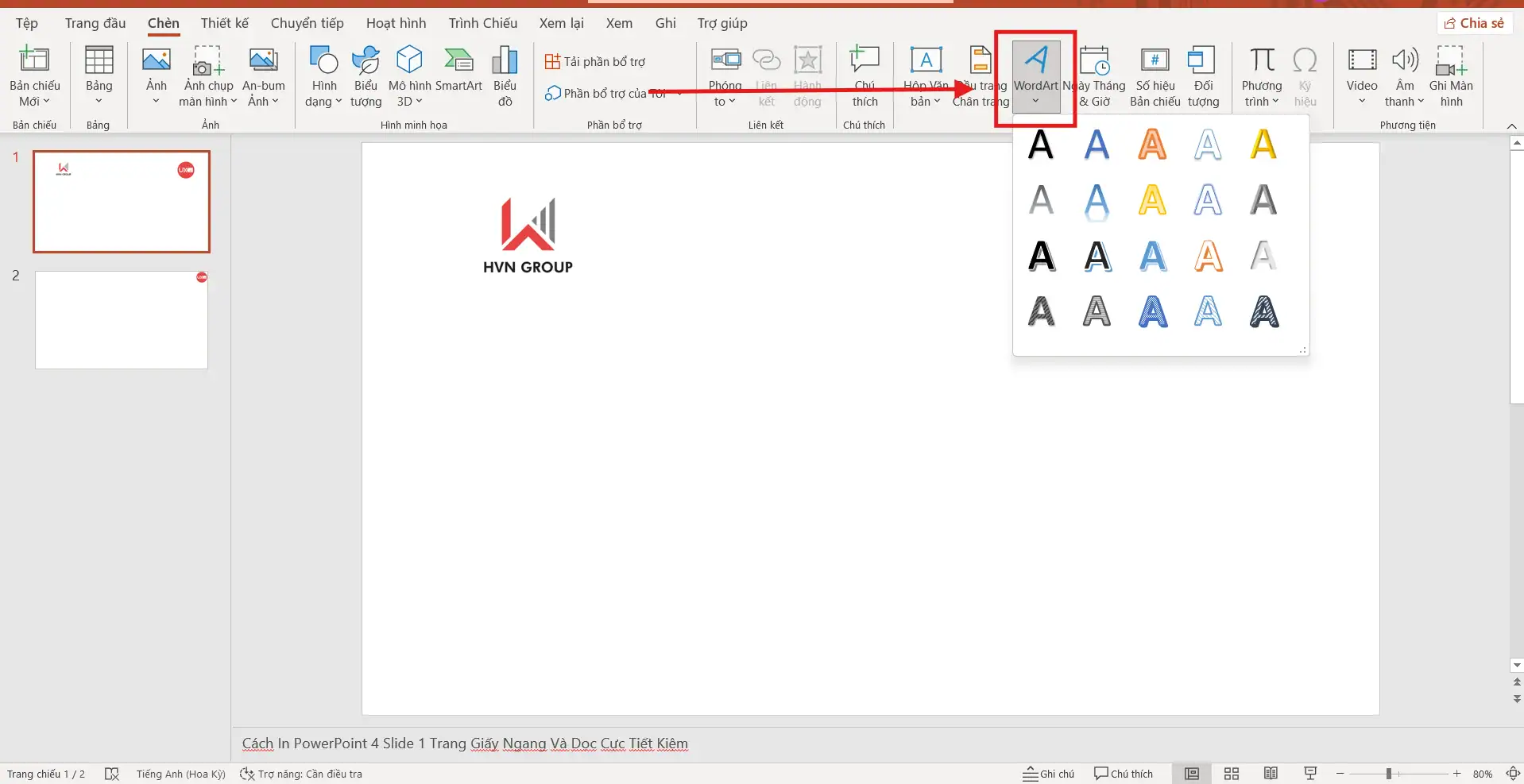Screen dimensions: 1524x784
Task: Open the Trình Chiếu ribbon tab
Action: [x=482, y=23]
